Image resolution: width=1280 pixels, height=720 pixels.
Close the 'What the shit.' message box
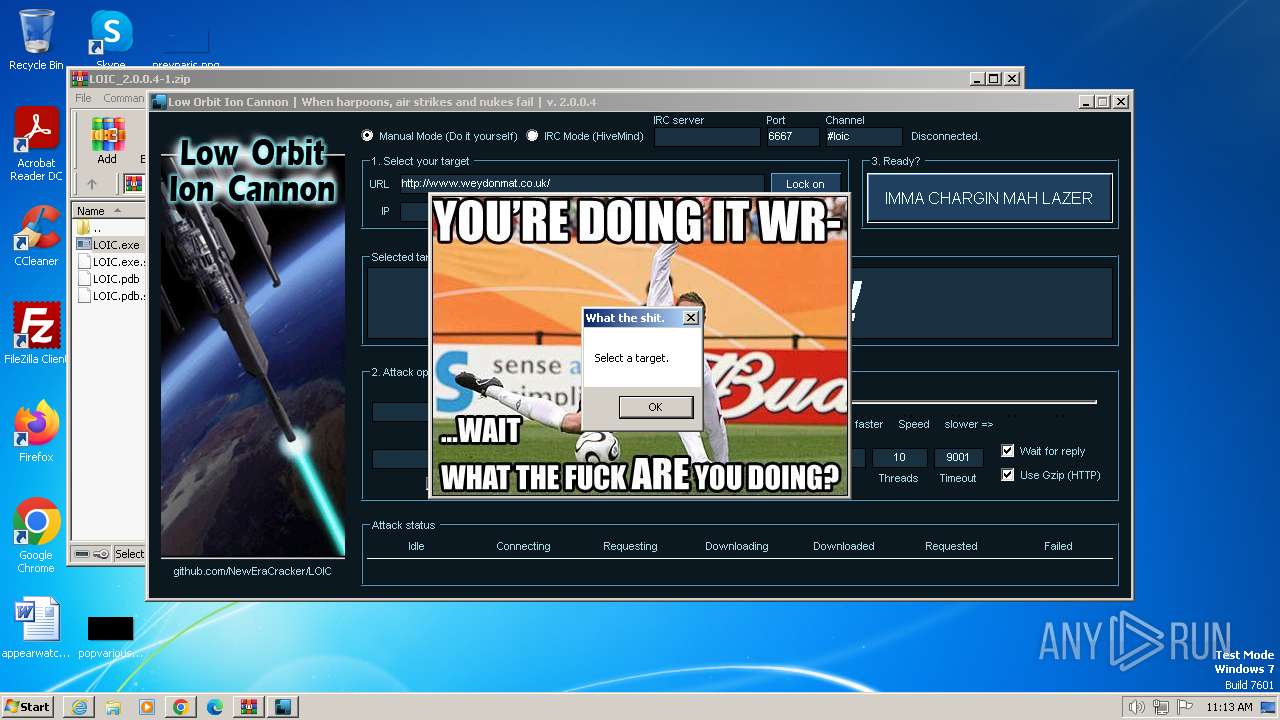point(690,318)
